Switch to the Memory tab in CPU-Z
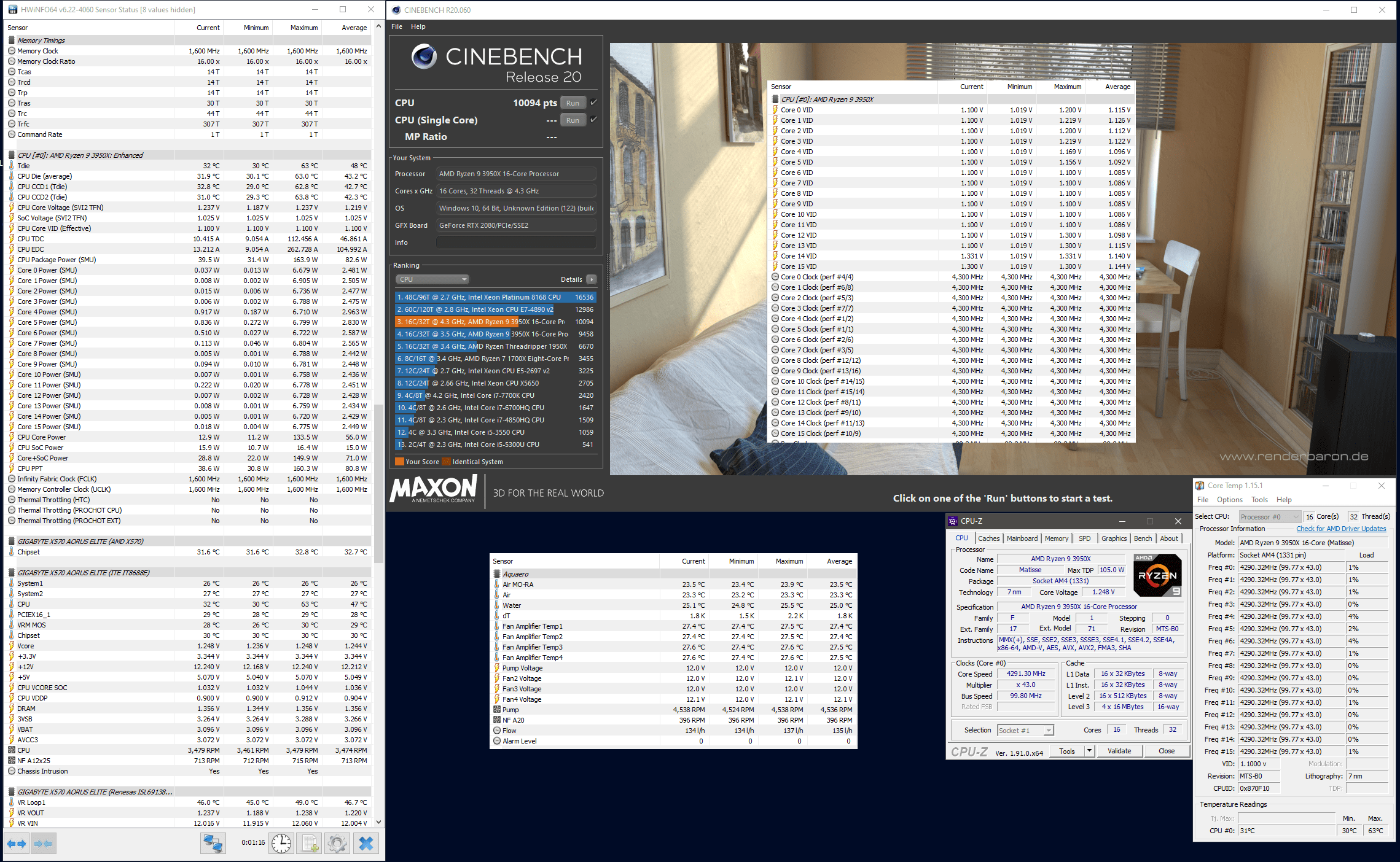Screen dimensions: 1400x862 coord(1057,538)
